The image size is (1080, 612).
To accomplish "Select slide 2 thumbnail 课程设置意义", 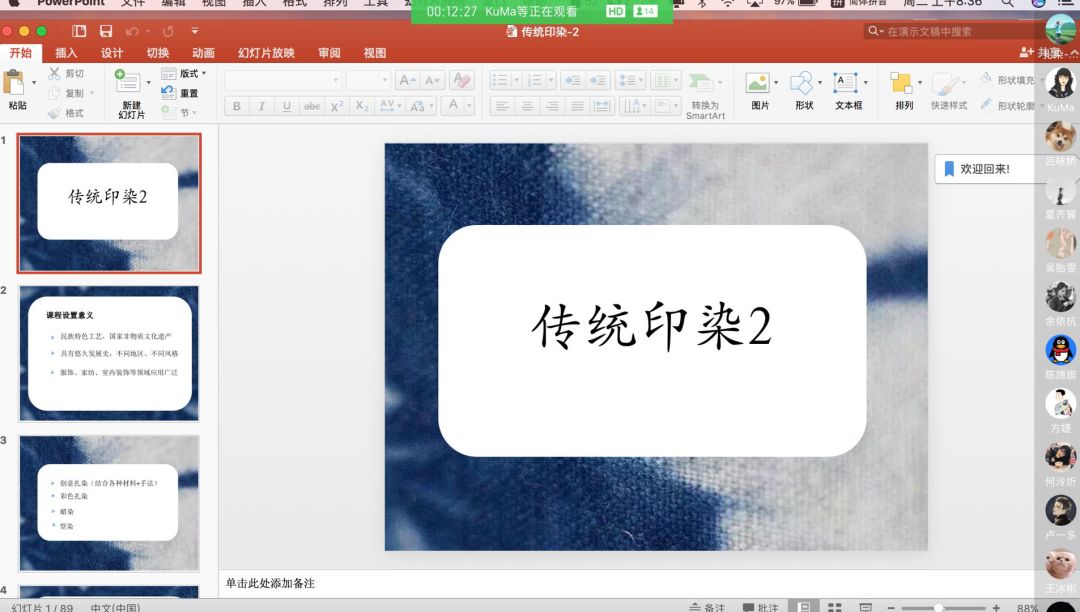I will (109, 353).
